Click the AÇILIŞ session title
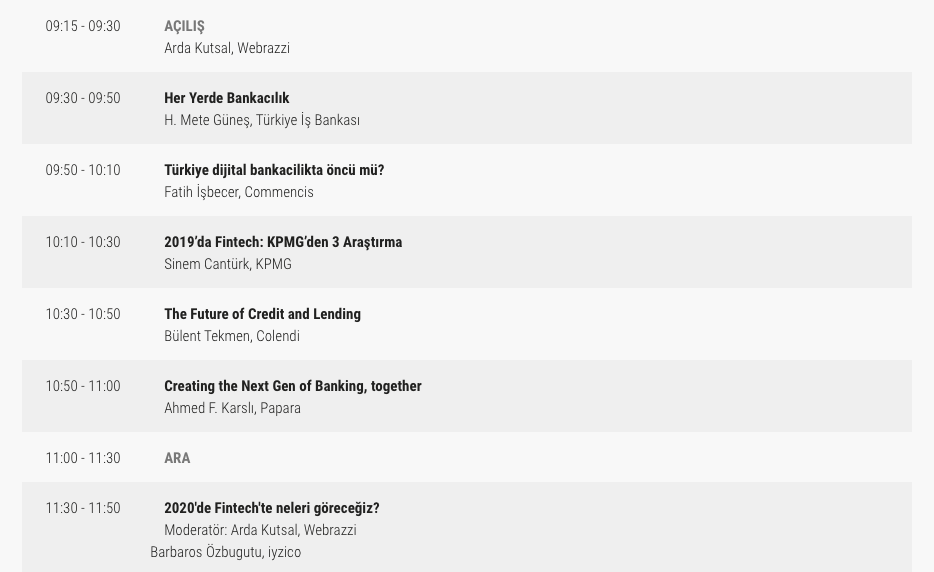Image resolution: width=934 pixels, height=572 pixels. point(184,26)
